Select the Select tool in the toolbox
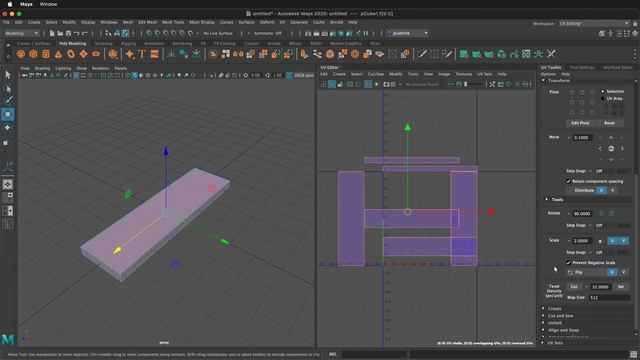 8,75
